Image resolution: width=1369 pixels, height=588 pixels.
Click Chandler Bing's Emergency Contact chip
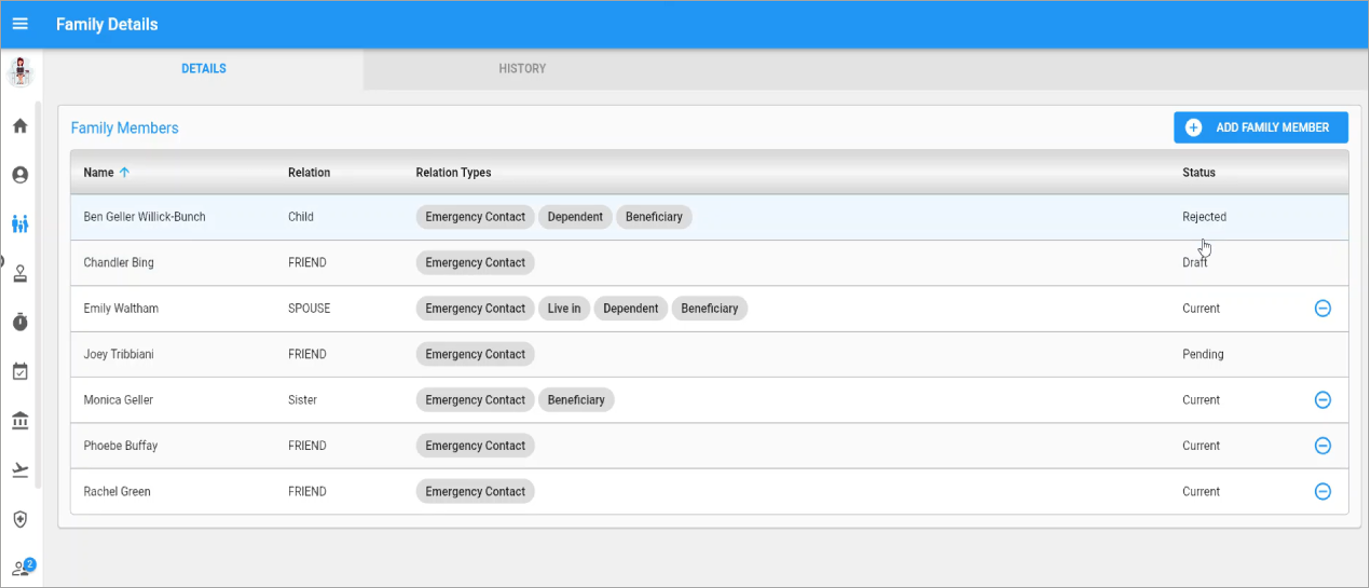(x=475, y=263)
